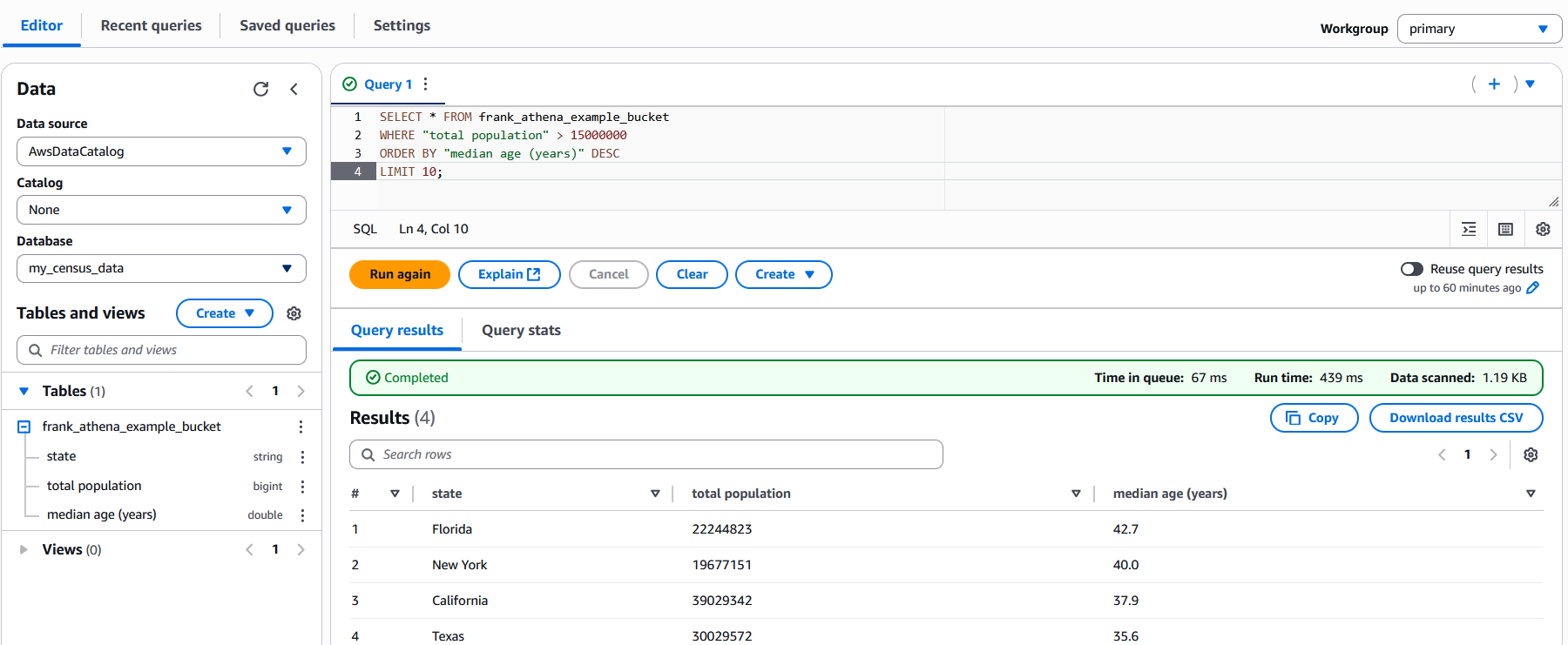1568x645 pixels.
Task: Open the Catalog dropdown
Action: click(161, 210)
